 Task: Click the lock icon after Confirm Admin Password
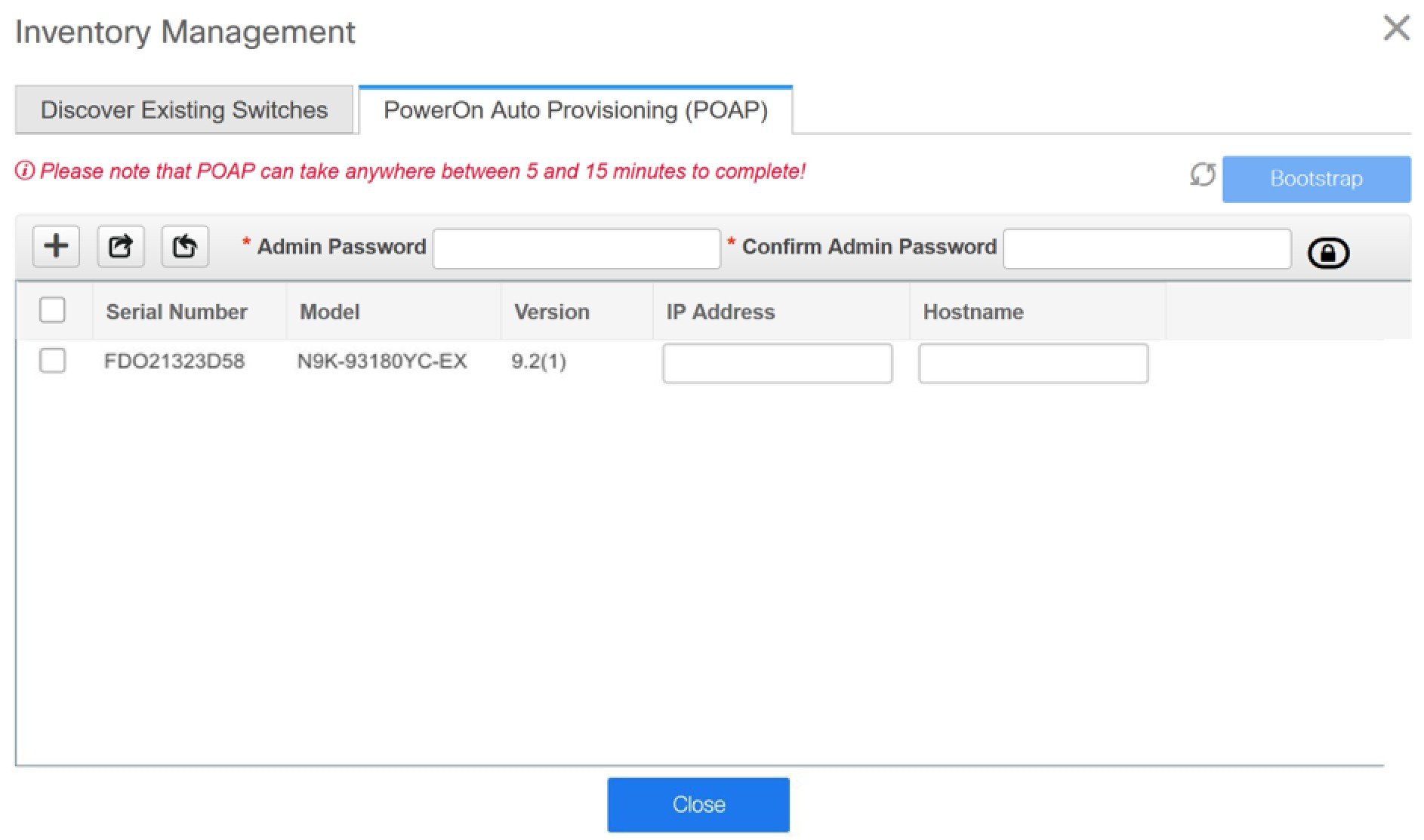[x=1328, y=253]
